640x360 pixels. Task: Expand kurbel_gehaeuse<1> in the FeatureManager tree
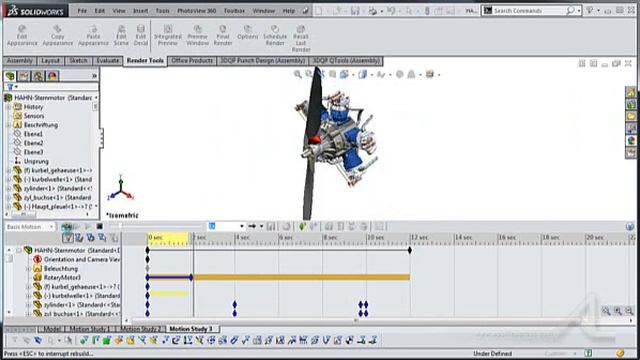(x=9, y=170)
